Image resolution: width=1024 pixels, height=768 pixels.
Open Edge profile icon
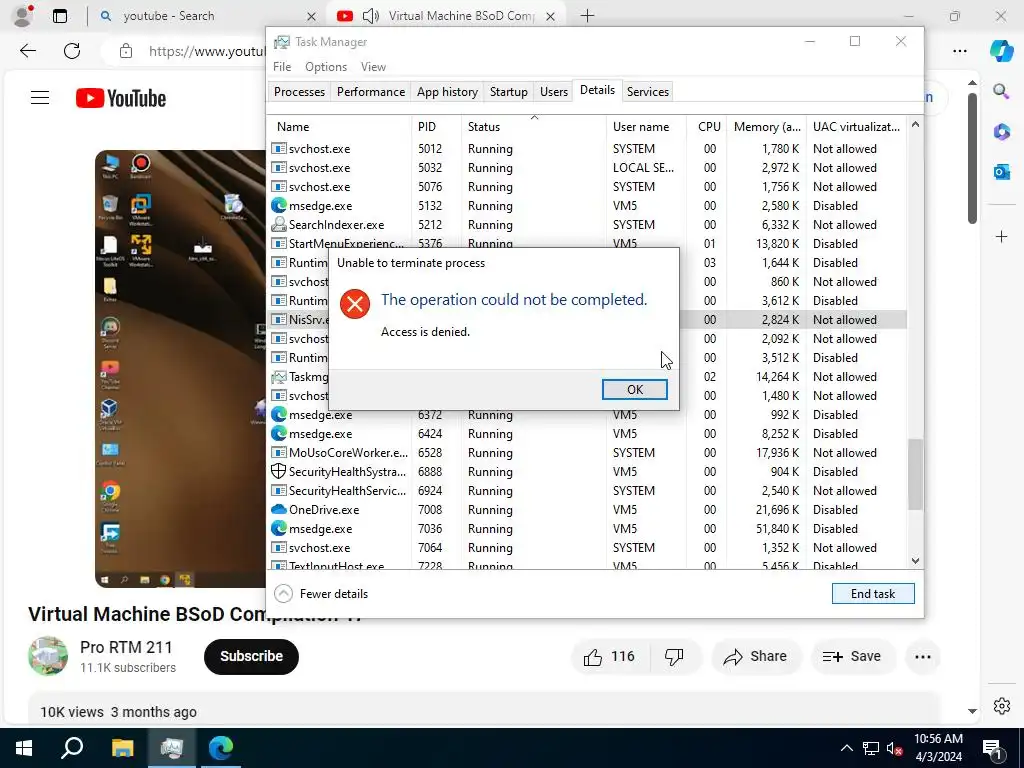pyautogui.click(x=24, y=15)
